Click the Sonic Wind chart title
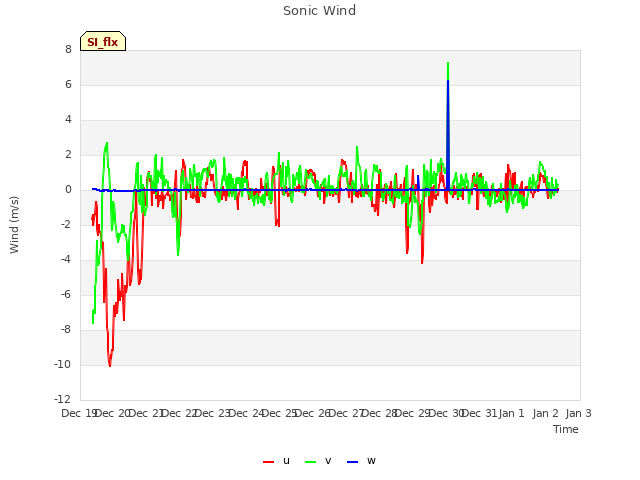 pyautogui.click(x=320, y=11)
